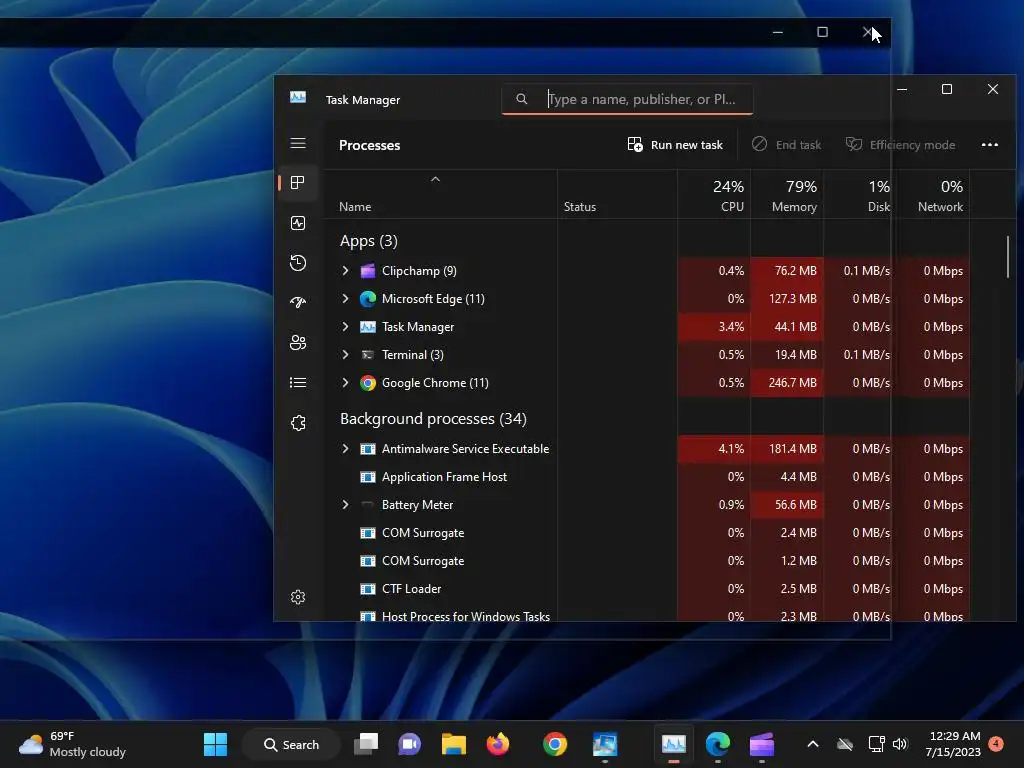Open the Details sidebar icon
Image resolution: width=1024 pixels, height=768 pixels.
pyautogui.click(x=298, y=383)
